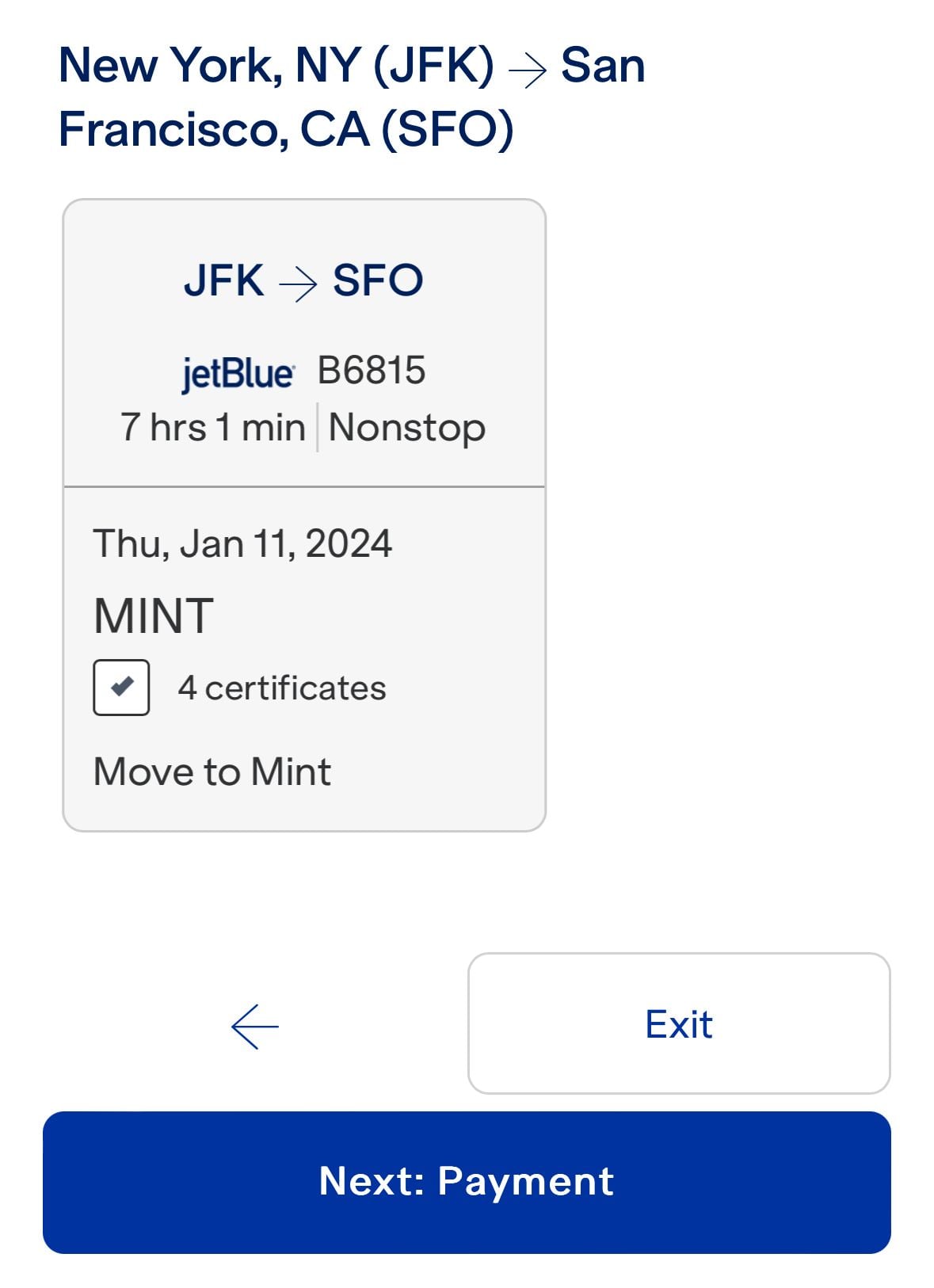Click the vertical divider between duration and Nonstop
Screen dimensions: 934x1288
[318, 428]
